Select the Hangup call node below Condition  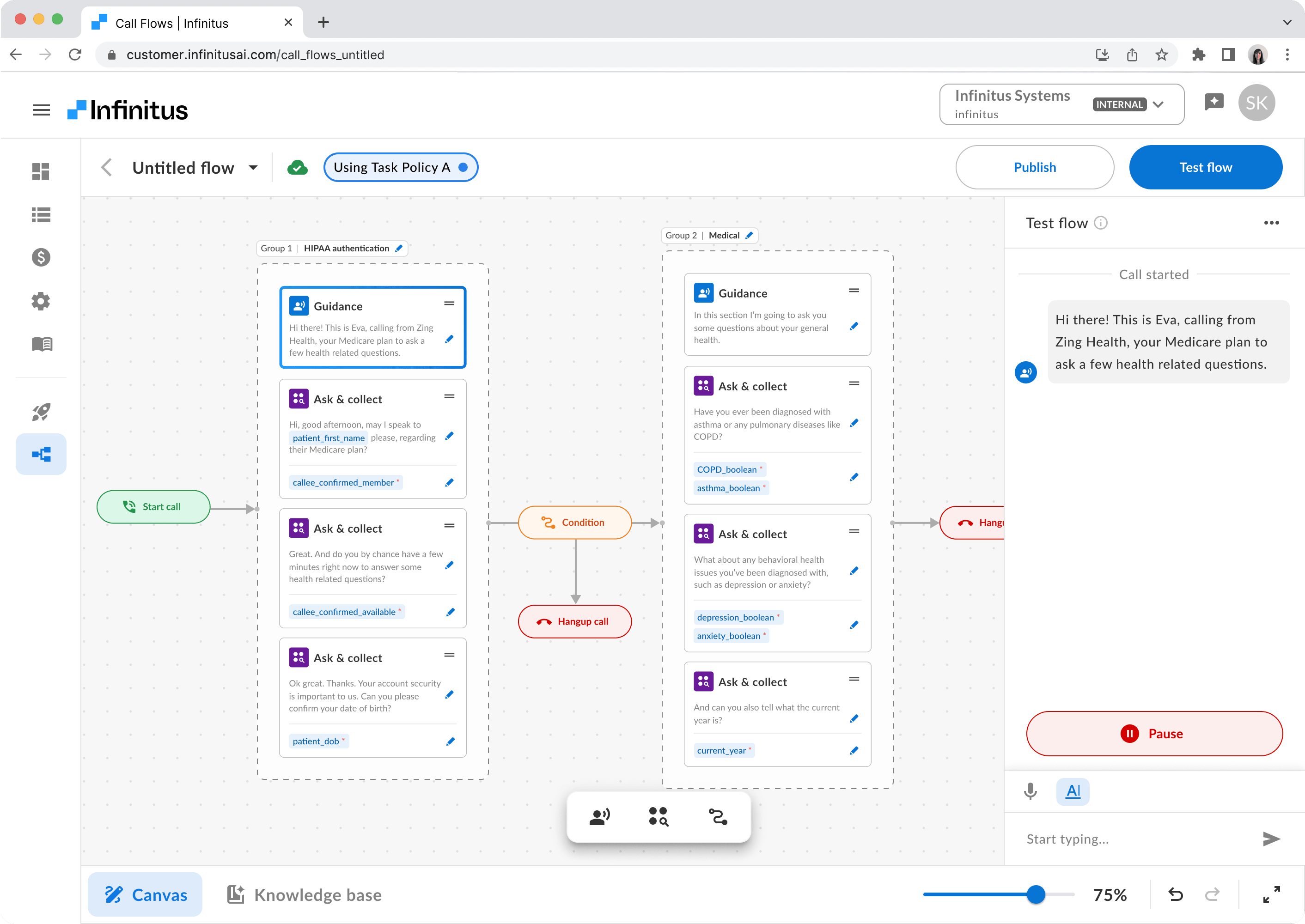(x=574, y=622)
